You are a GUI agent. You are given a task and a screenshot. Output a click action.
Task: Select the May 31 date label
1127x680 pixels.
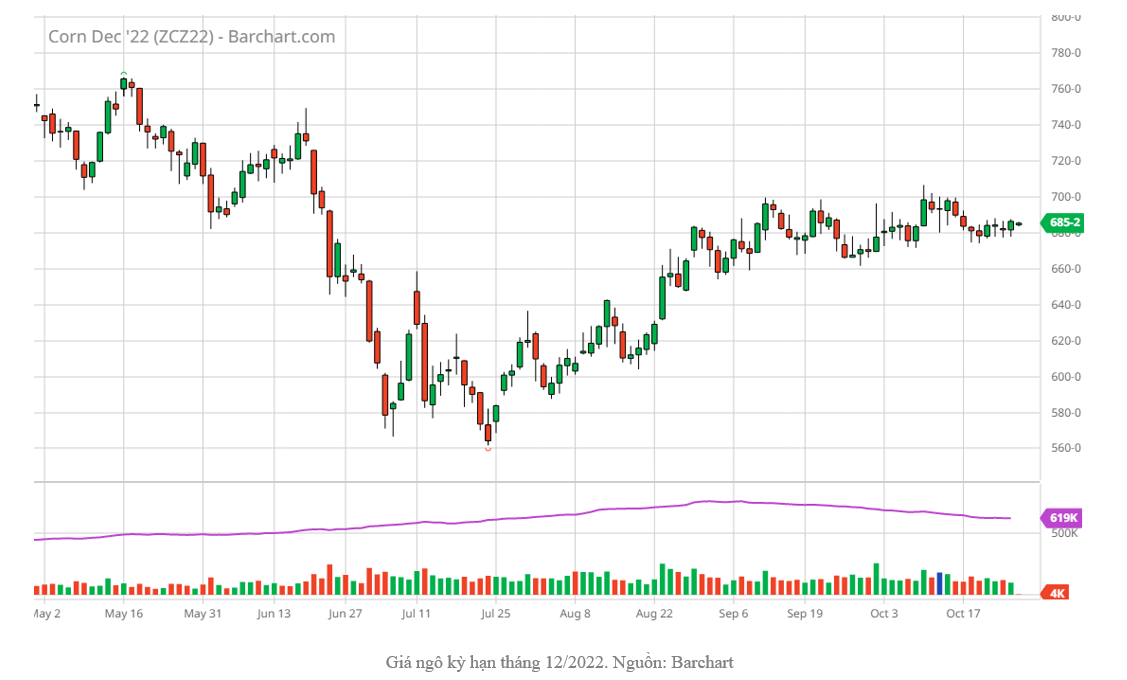203,613
